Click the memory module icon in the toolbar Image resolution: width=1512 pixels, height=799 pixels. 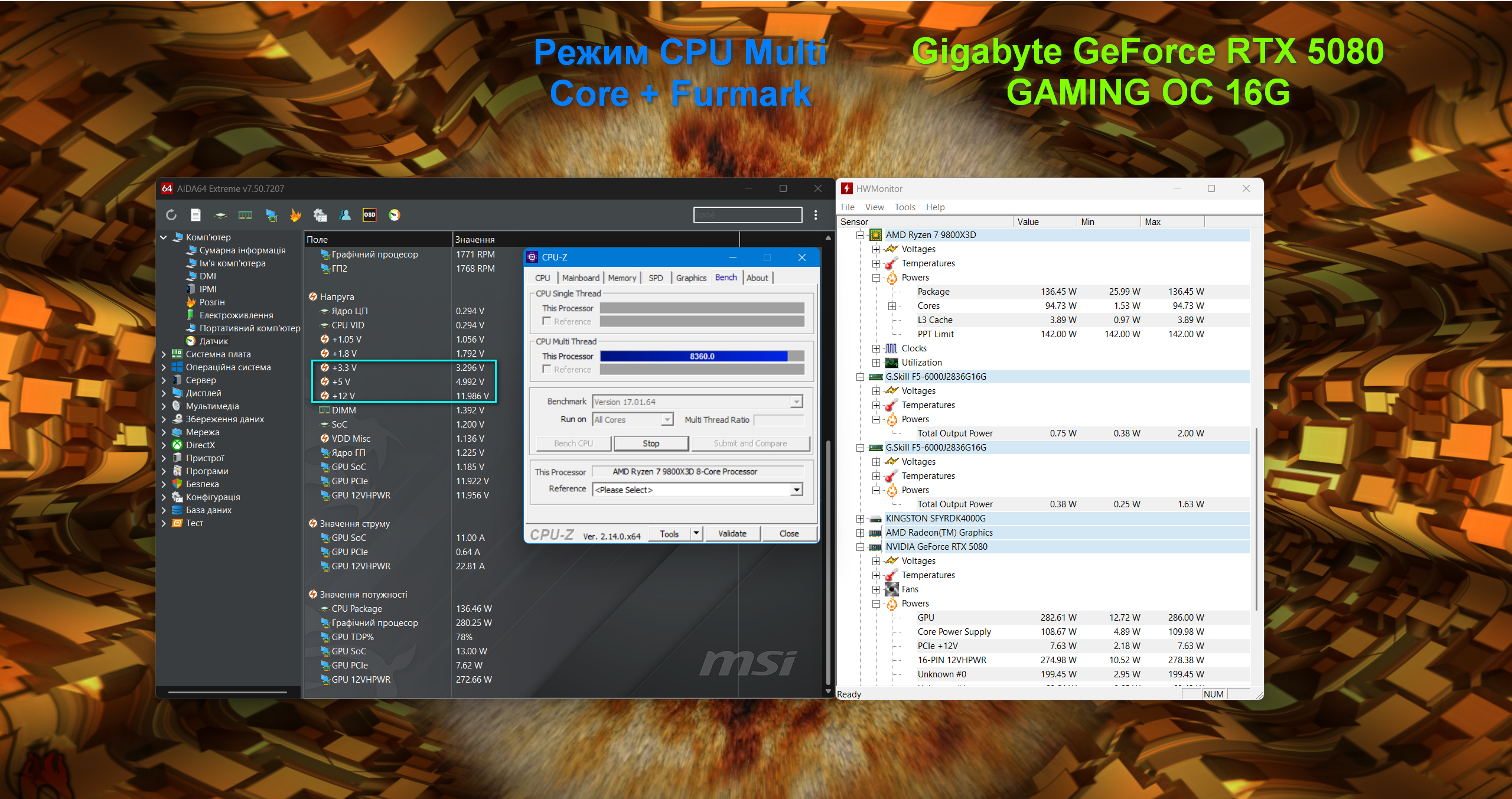point(245,215)
